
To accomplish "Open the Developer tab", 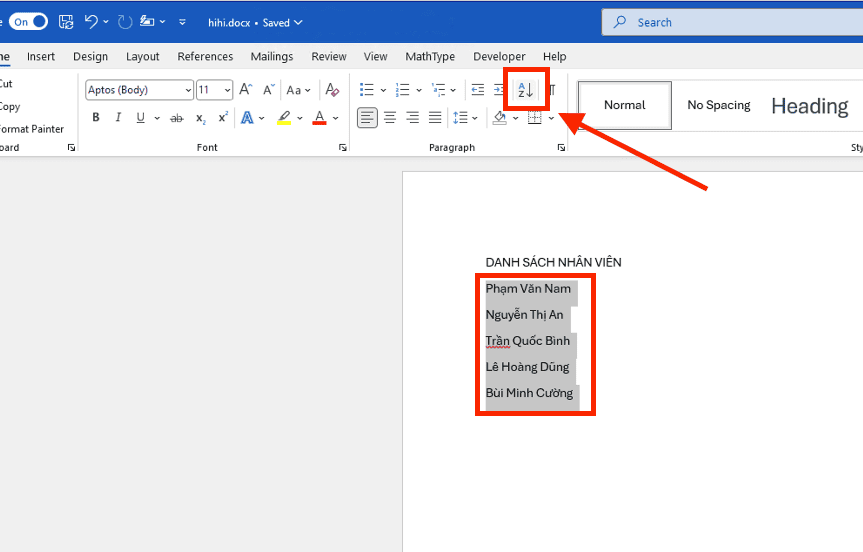I will [x=499, y=57].
